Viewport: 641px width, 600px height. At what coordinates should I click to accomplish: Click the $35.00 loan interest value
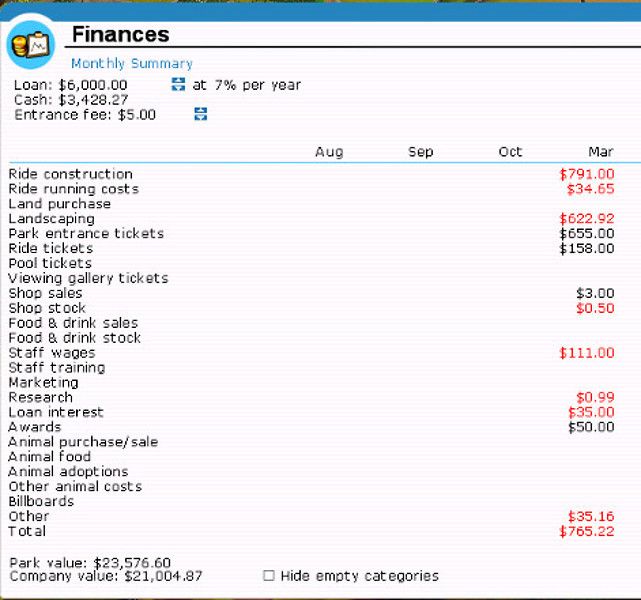(591, 412)
